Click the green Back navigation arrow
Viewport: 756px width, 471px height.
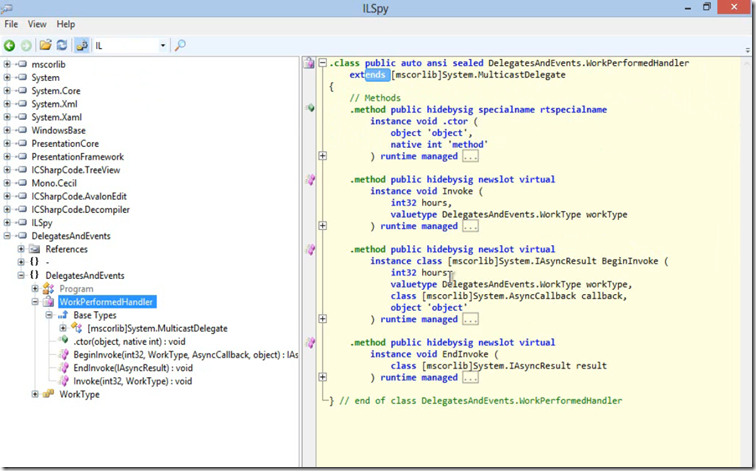click(9, 45)
